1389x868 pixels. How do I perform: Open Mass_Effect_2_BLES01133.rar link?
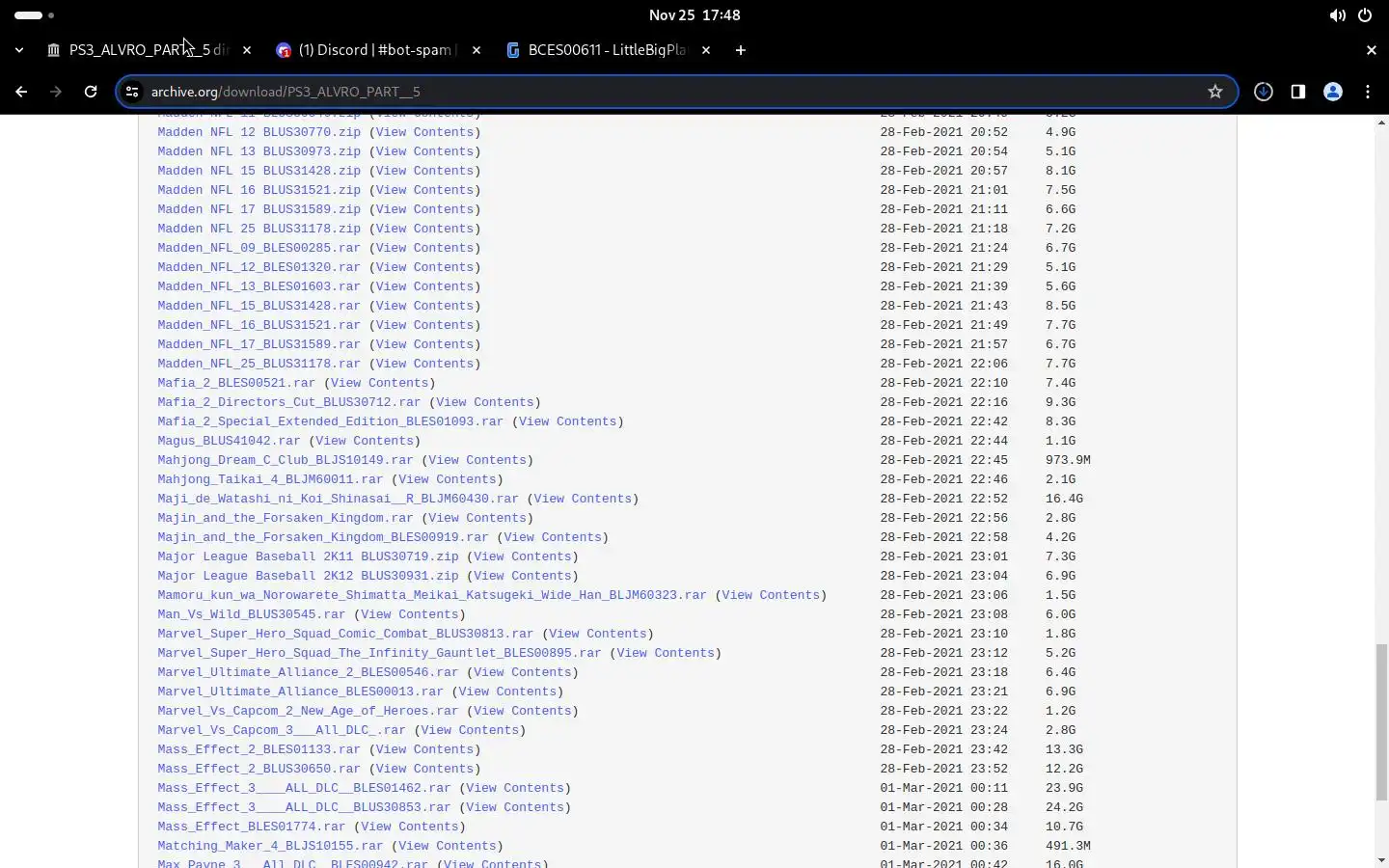259,749
